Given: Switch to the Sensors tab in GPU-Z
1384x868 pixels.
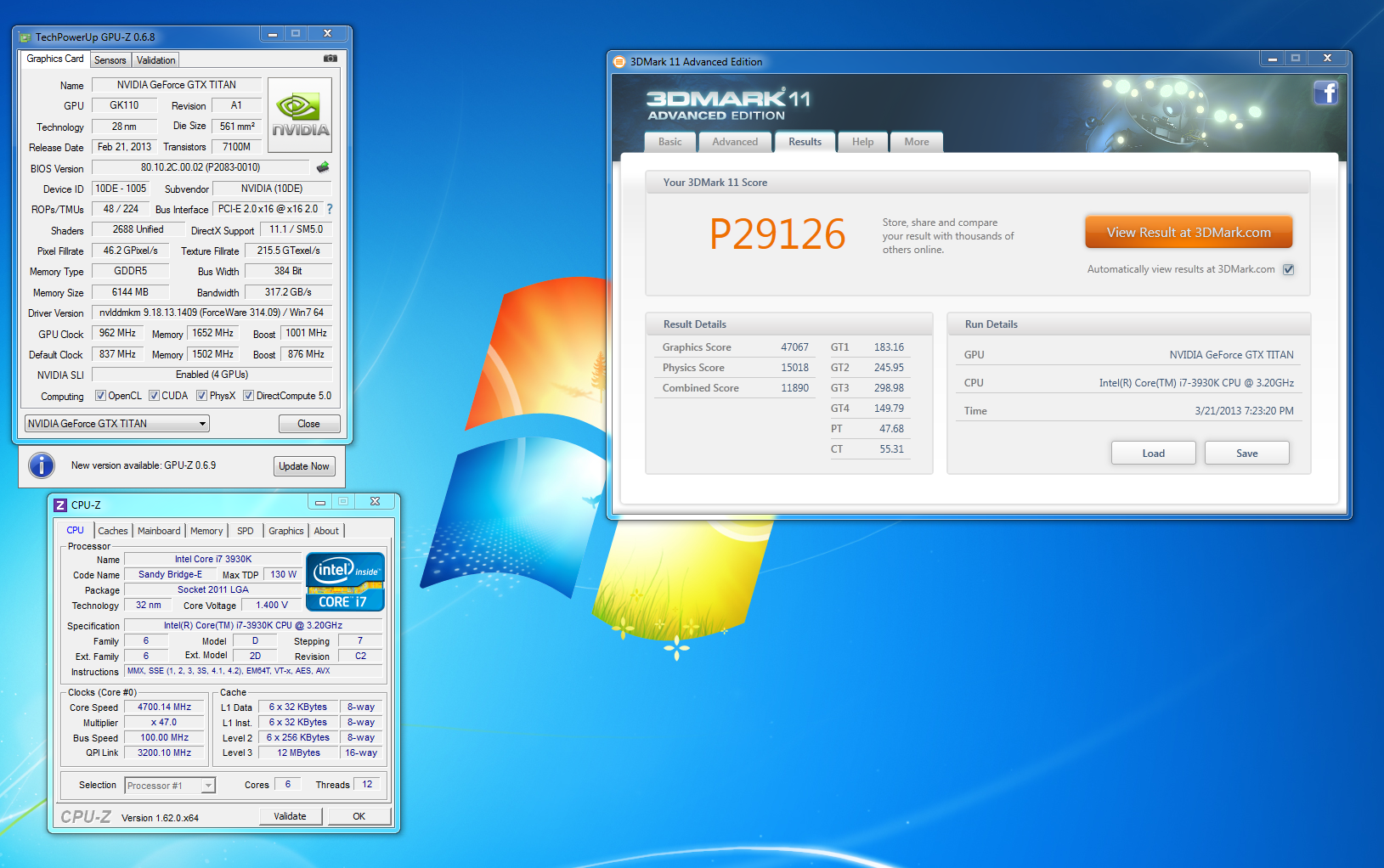Looking at the screenshot, I should click(110, 60).
